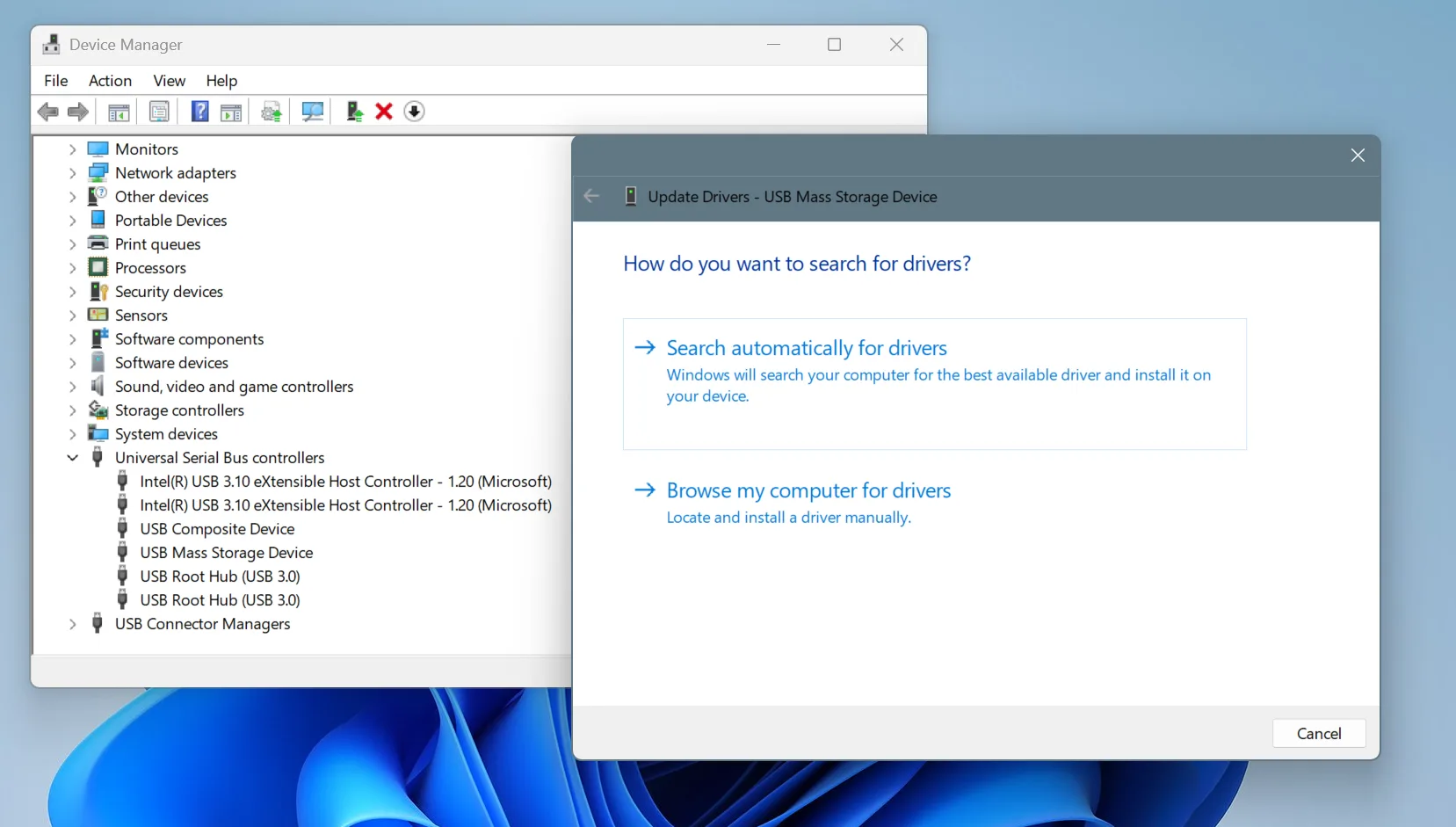Screen dimensions: 1456x827
Task: Expand the Portable Devices node
Action: coord(73,221)
